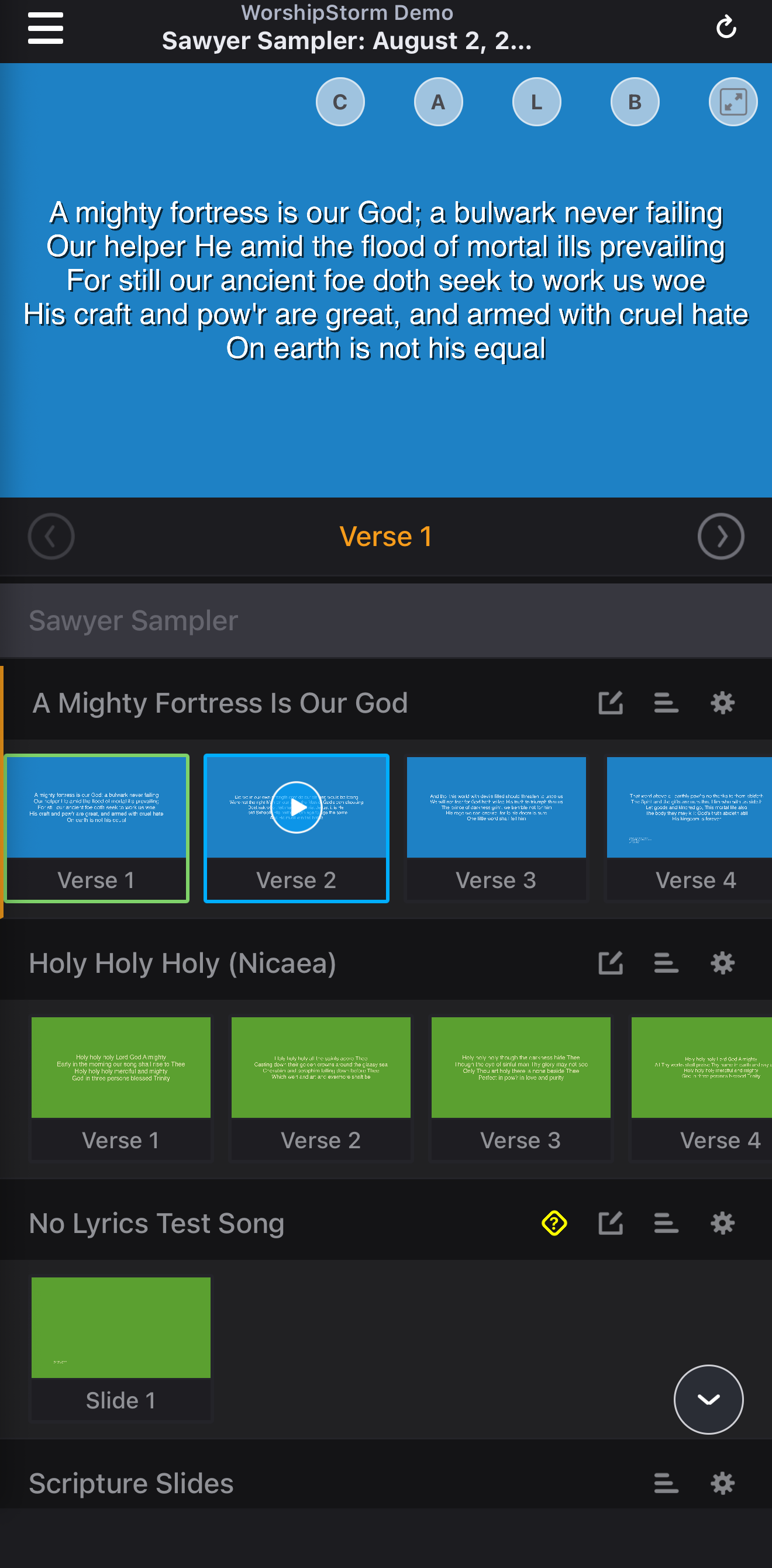This screenshot has height=1568, width=772.
Task: Click the Scripture Slides section title
Action: [x=132, y=1483]
